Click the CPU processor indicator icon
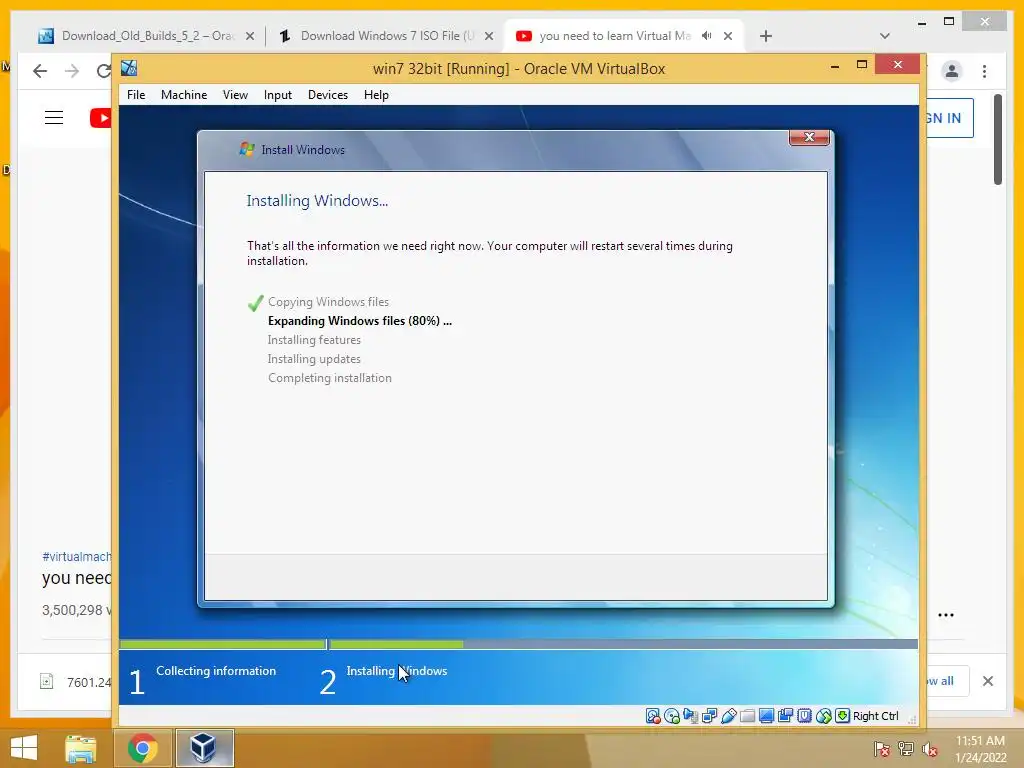 (x=805, y=716)
